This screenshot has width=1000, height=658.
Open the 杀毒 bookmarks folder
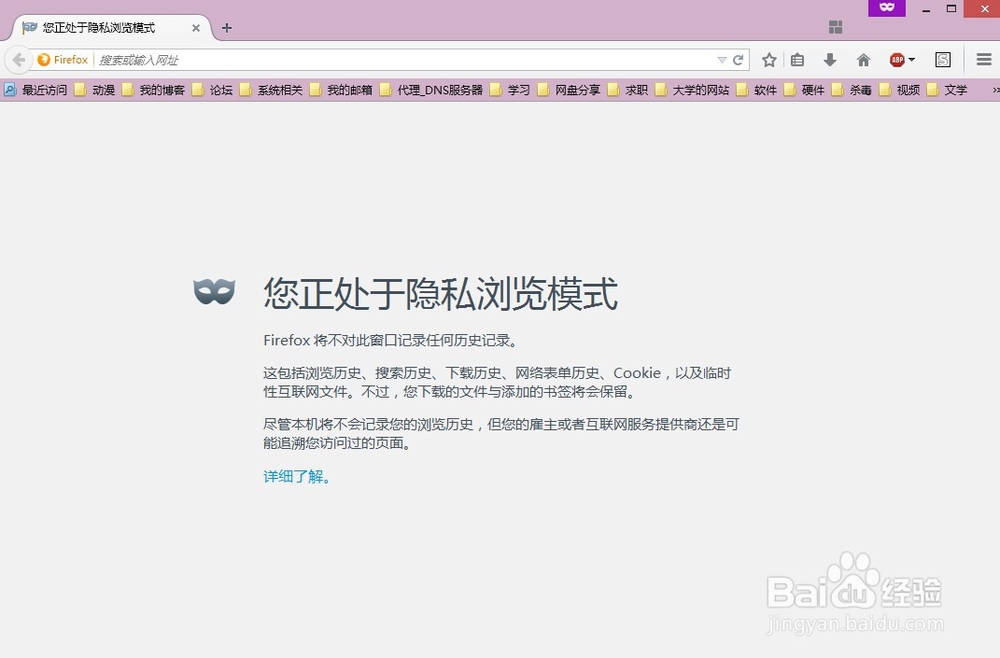pos(852,90)
